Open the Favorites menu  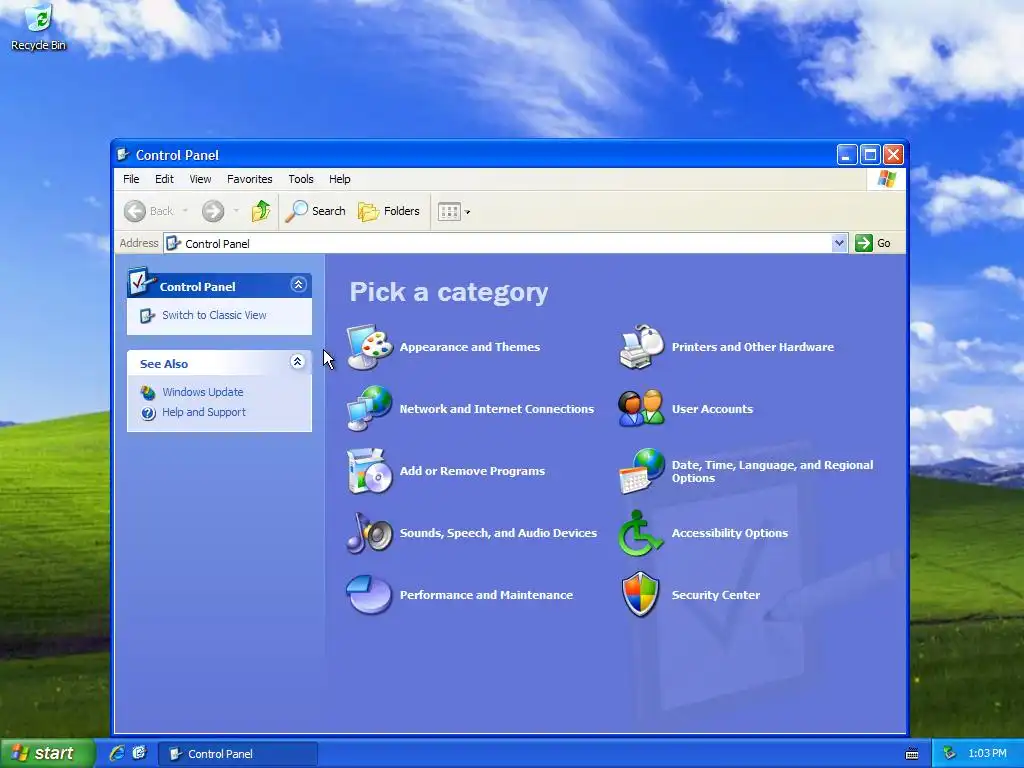tap(249, 179)
